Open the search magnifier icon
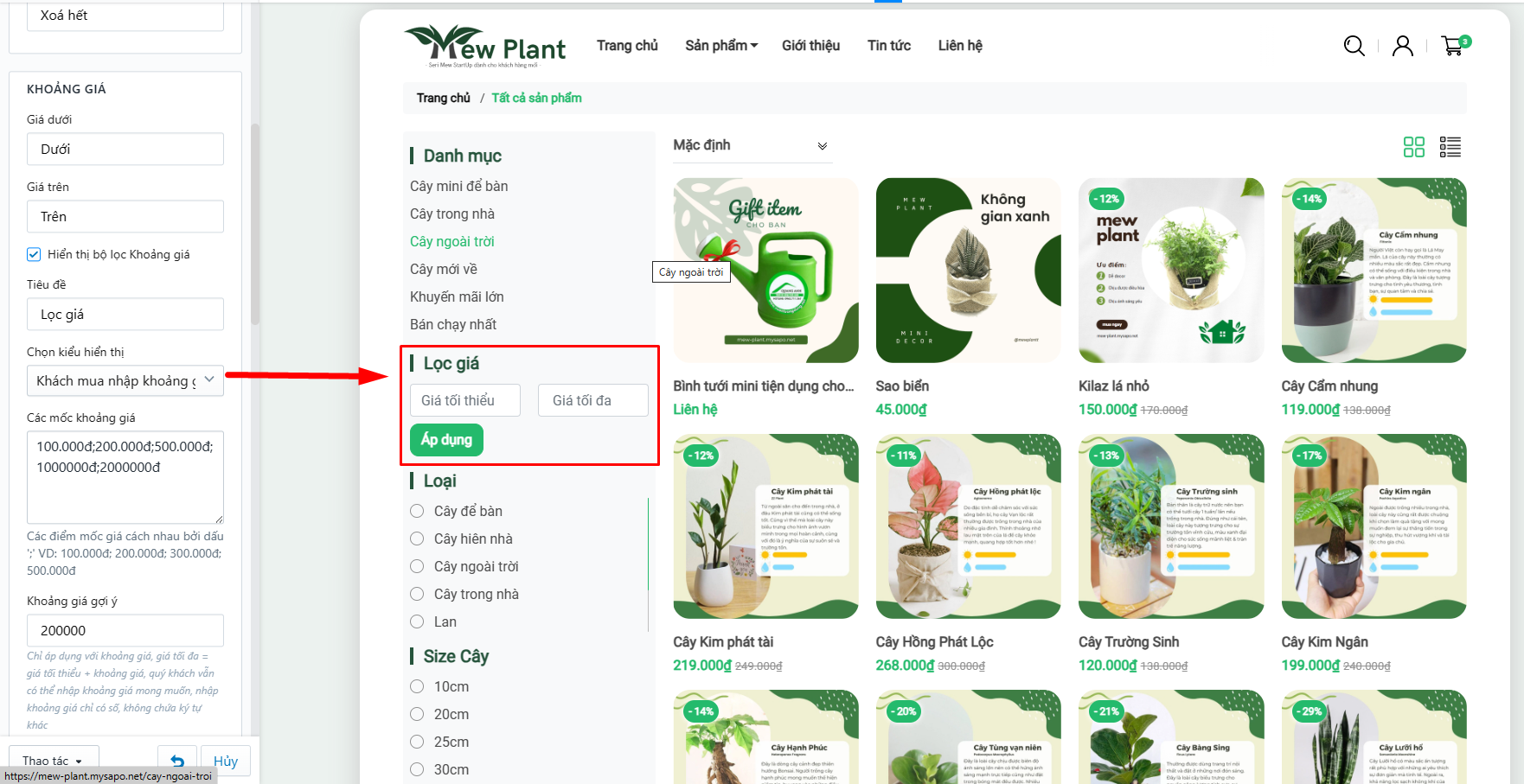Screen dimensions: 1524x784 pyautogui.click(x=1354, y=46)
